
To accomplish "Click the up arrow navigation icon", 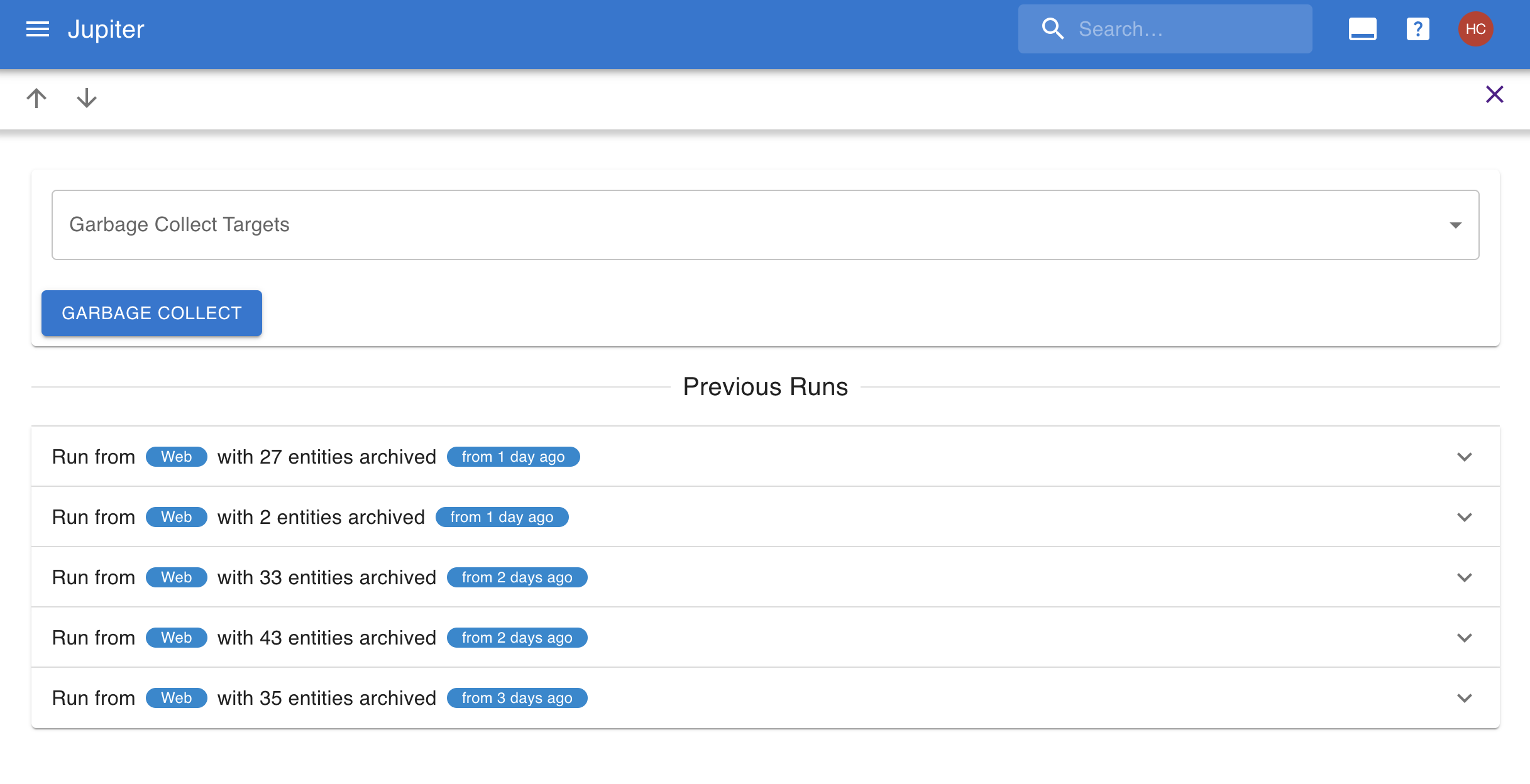I will 36,97.
